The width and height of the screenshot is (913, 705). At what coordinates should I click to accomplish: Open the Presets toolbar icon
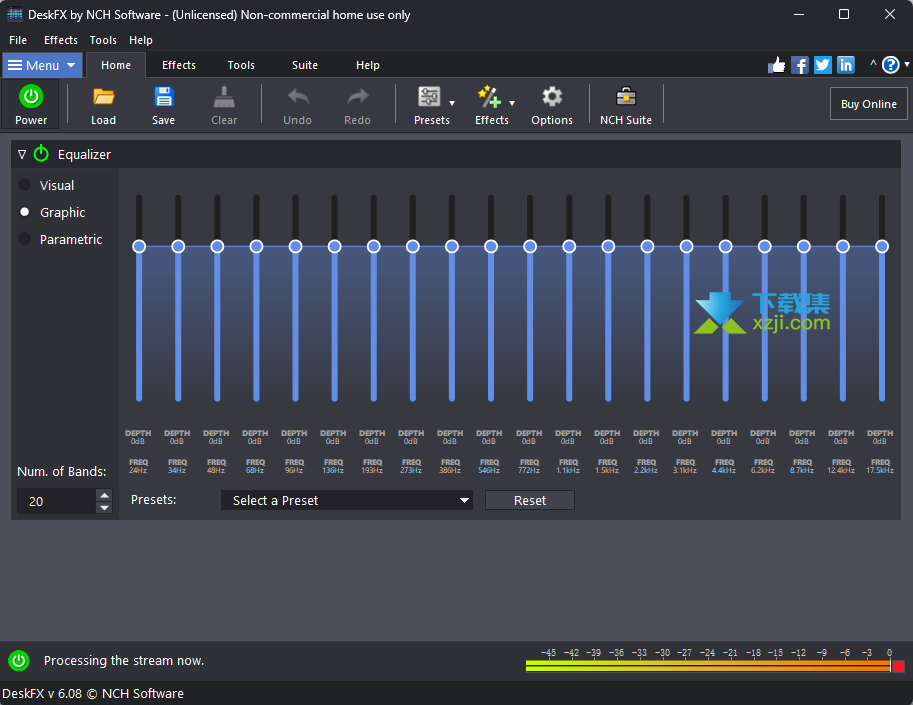[x=429, y=97]
